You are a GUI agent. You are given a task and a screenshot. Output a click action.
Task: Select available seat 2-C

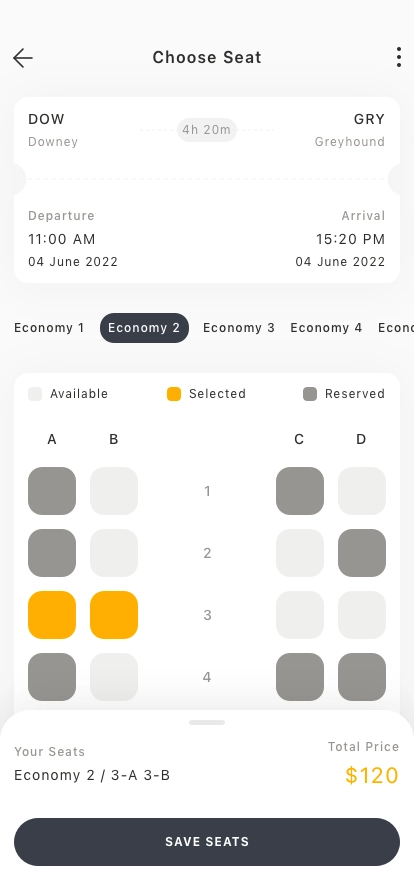coord(300,553)
